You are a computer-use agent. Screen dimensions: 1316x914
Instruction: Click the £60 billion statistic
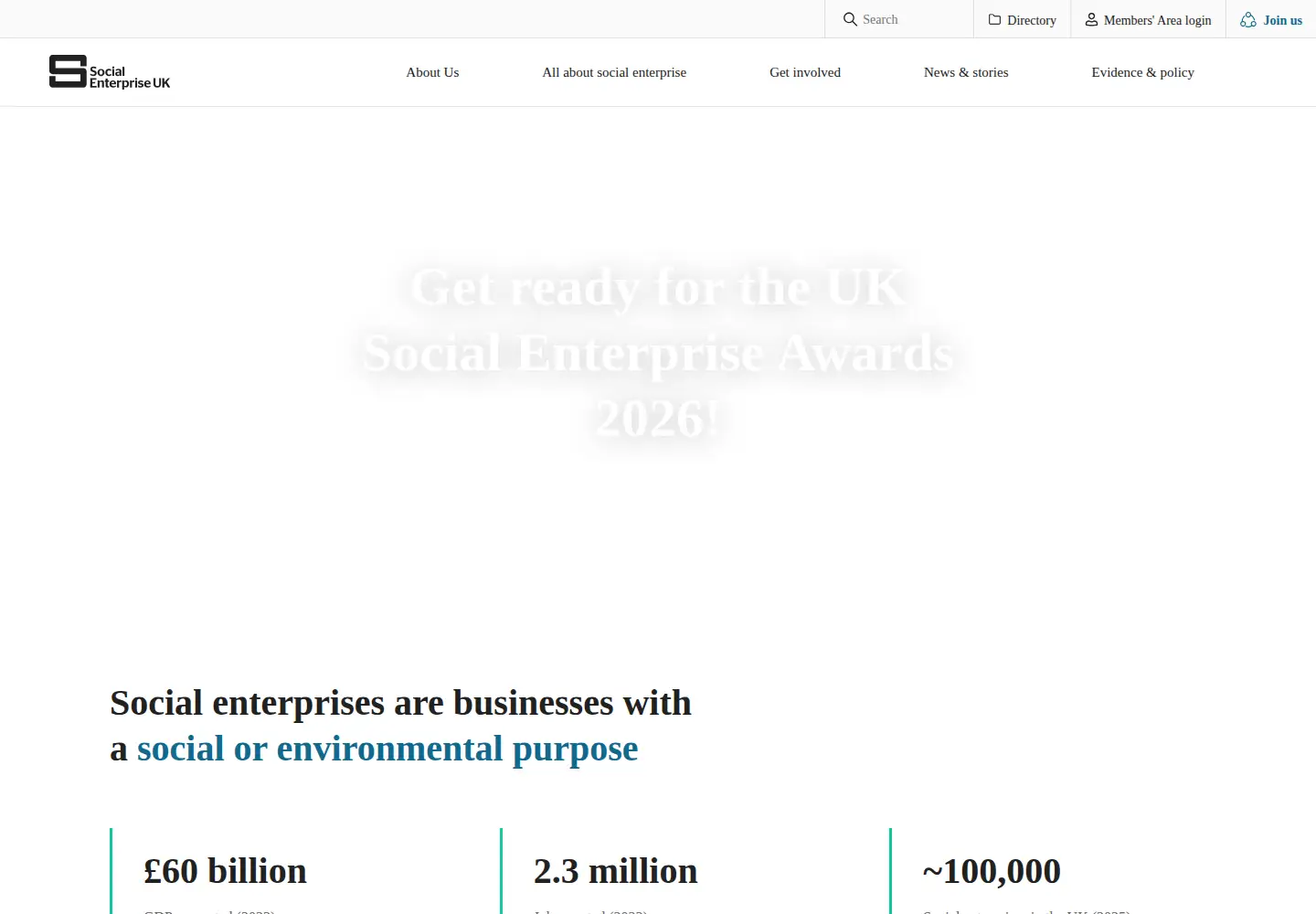coord(225,871)
